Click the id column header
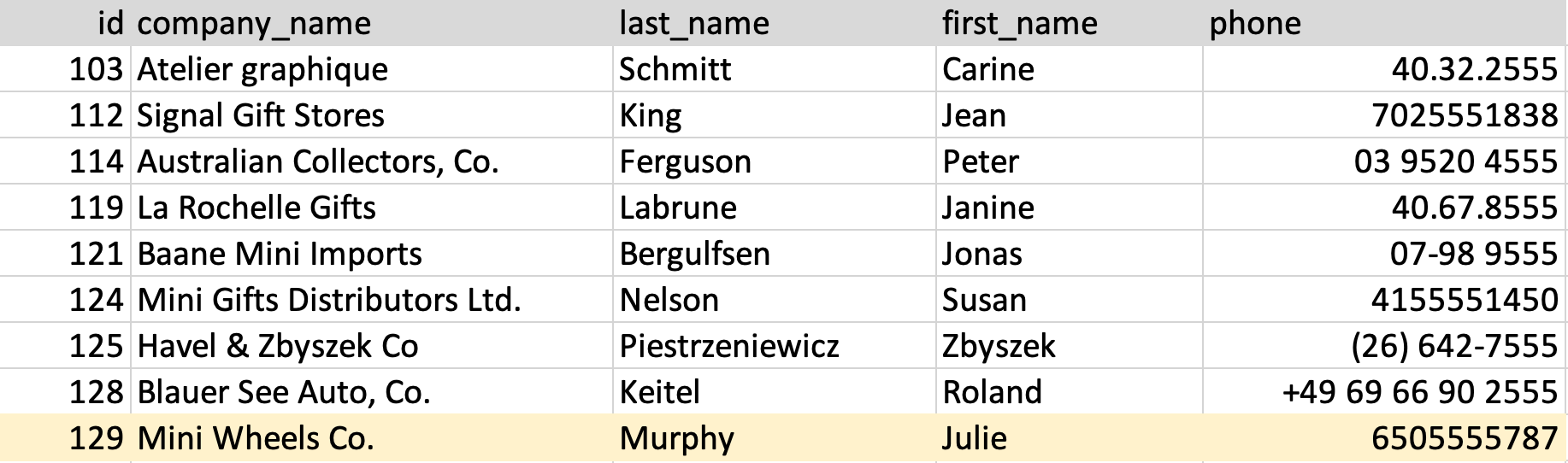Image resolution: width=1568 pixels, height=463 pixels. (x=110, y=23)
